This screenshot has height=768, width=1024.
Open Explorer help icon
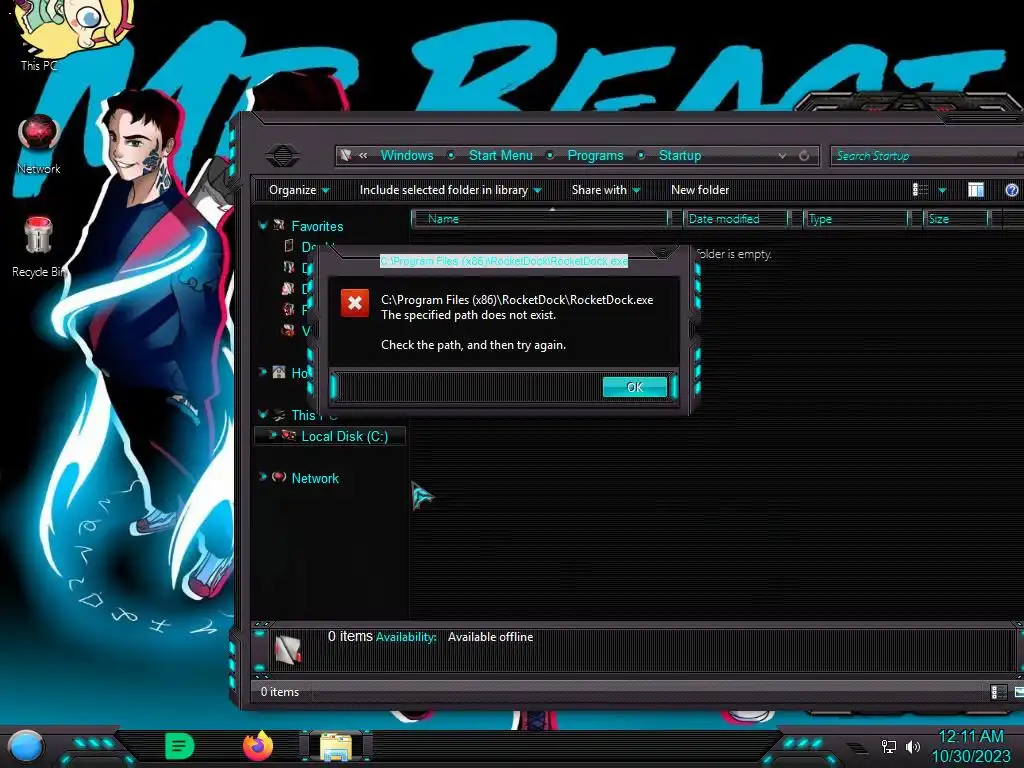pos(1012,190)
